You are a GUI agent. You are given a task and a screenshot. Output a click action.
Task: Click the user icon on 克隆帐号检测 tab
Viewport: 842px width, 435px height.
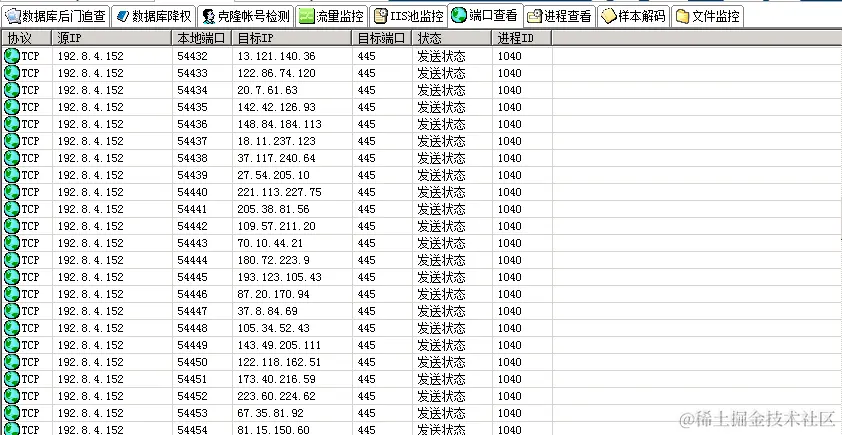[208, 17]
